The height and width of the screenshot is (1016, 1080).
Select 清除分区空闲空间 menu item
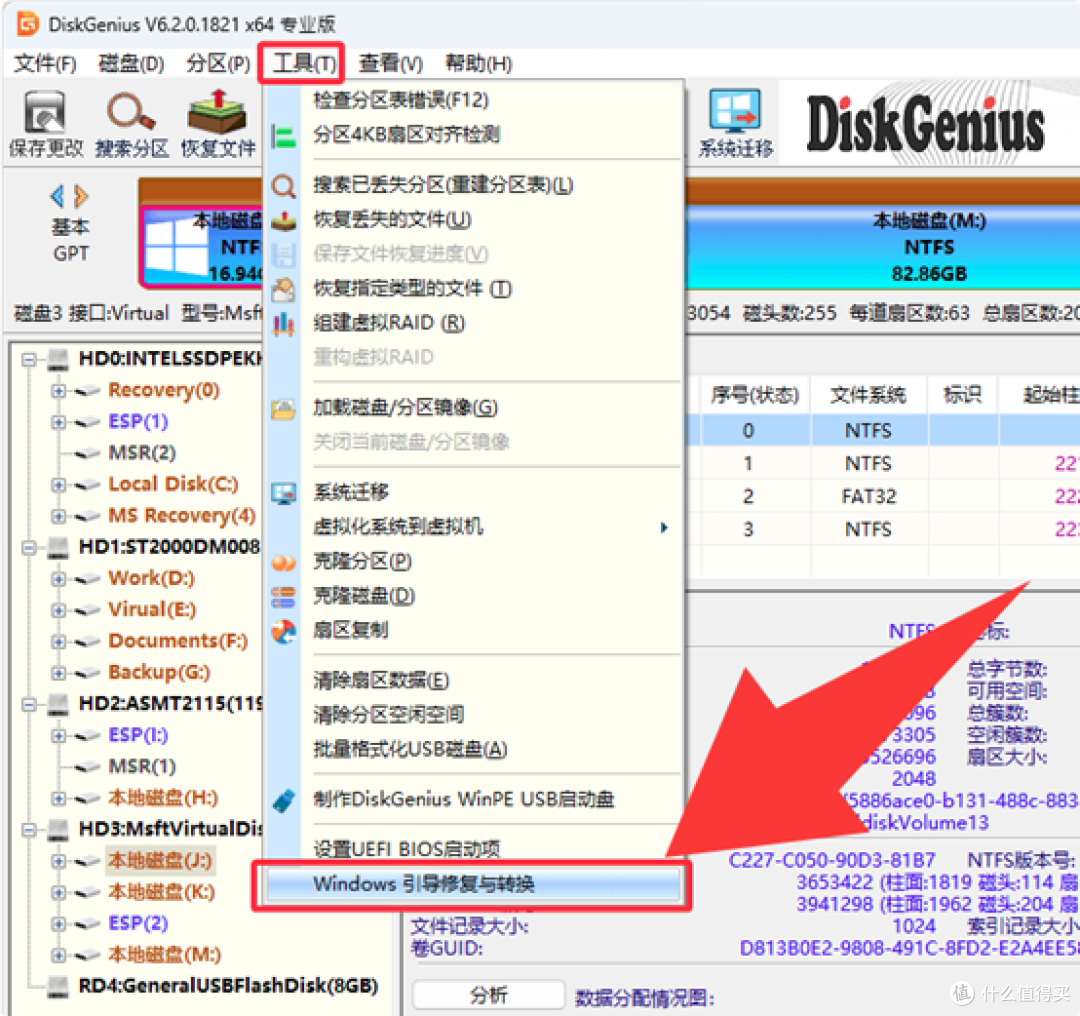click(x=388, y=715)
